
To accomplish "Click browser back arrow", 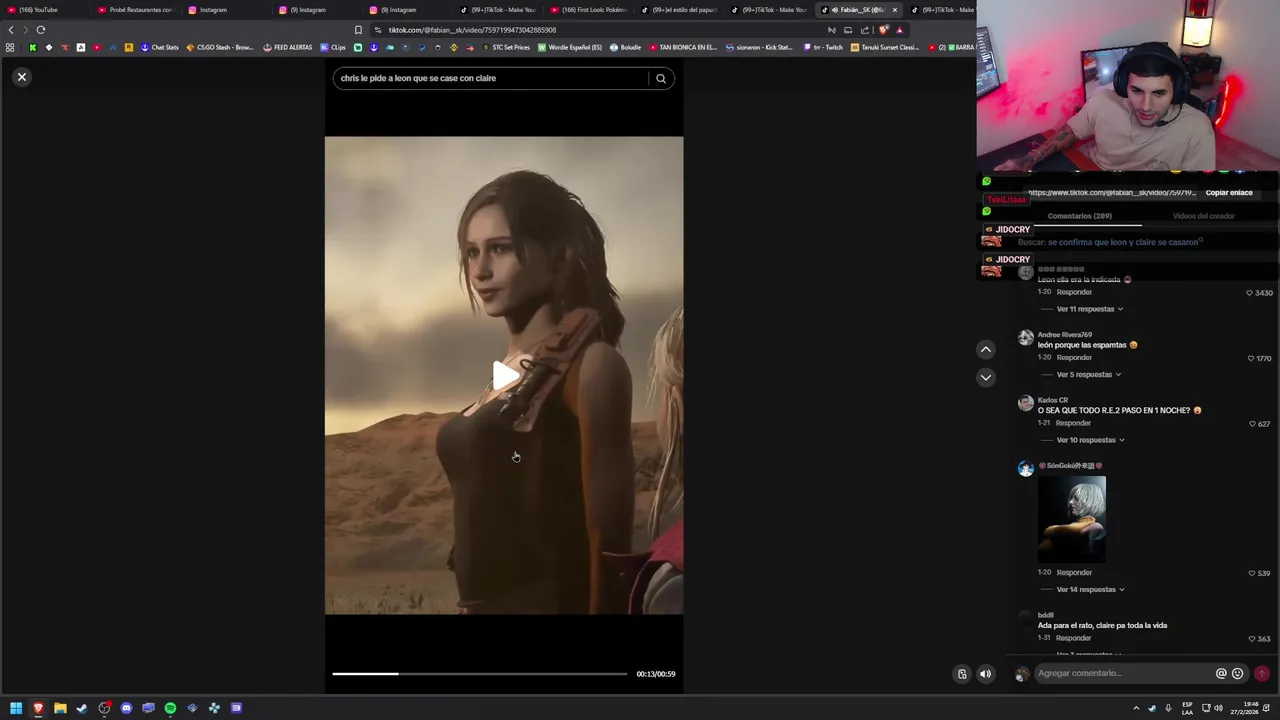I will (11, 30).
